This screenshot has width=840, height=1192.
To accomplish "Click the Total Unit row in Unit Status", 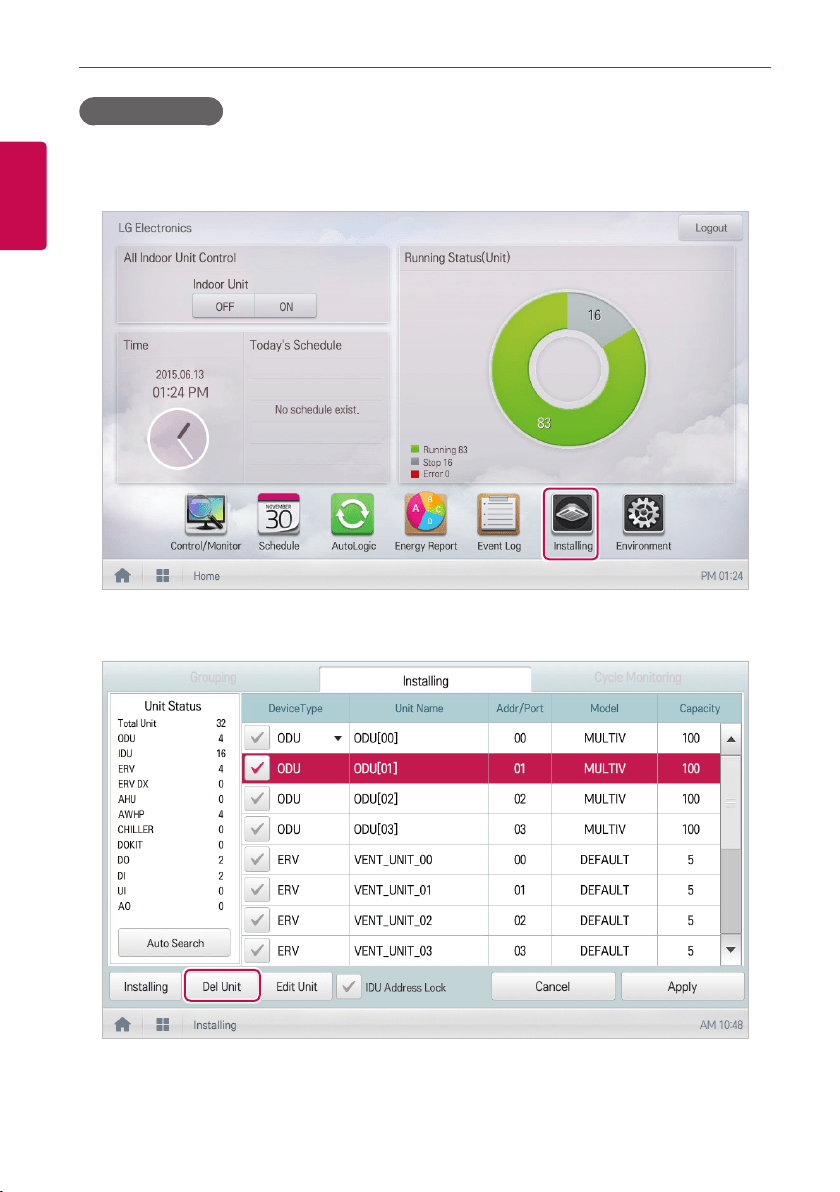I will 172,723.
